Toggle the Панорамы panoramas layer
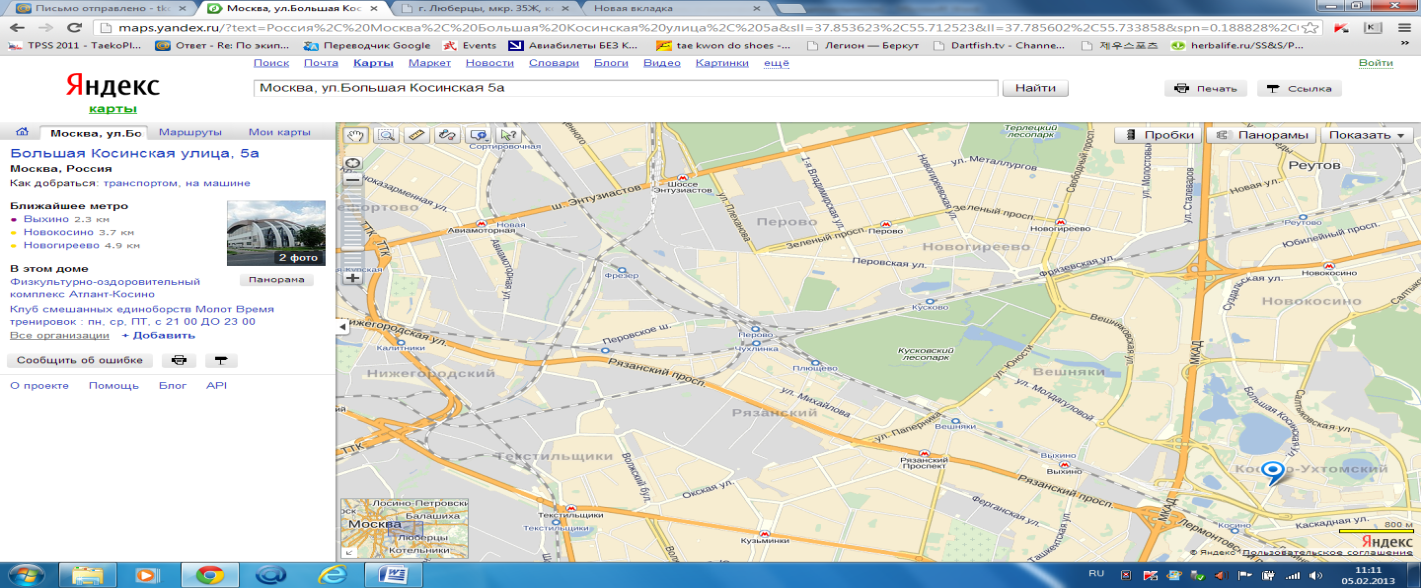1421x588 pixels. tap(1261, 135)
